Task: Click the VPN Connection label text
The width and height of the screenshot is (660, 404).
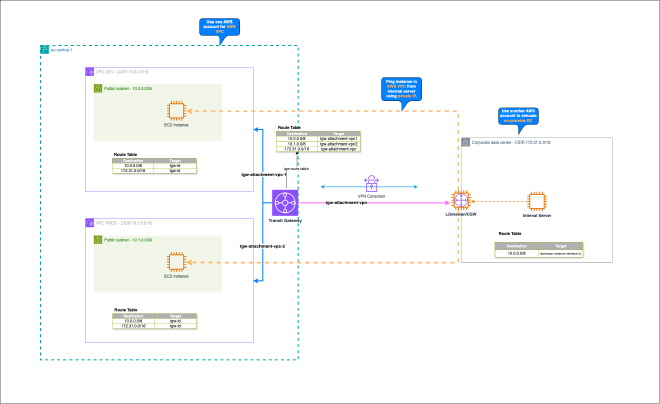Action: [371, 196]
